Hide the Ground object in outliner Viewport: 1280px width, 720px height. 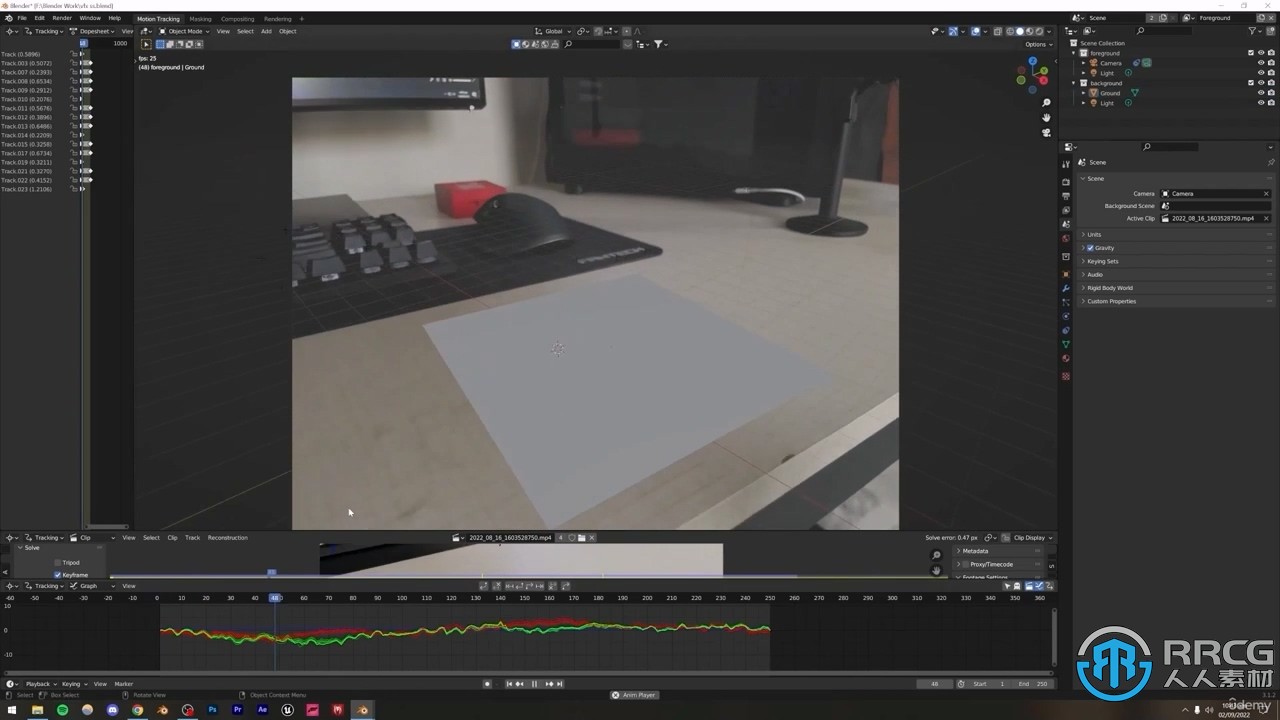tap(1261, 93)
